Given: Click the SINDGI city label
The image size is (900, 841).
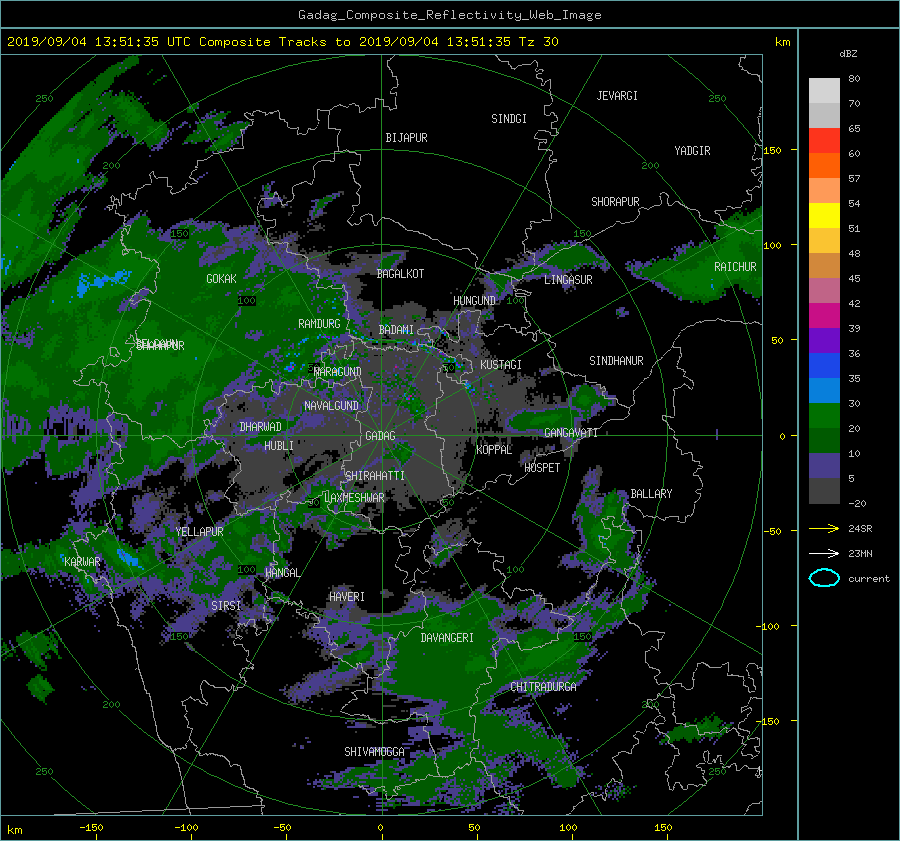Looking at the screenshot, I should 509,119.
